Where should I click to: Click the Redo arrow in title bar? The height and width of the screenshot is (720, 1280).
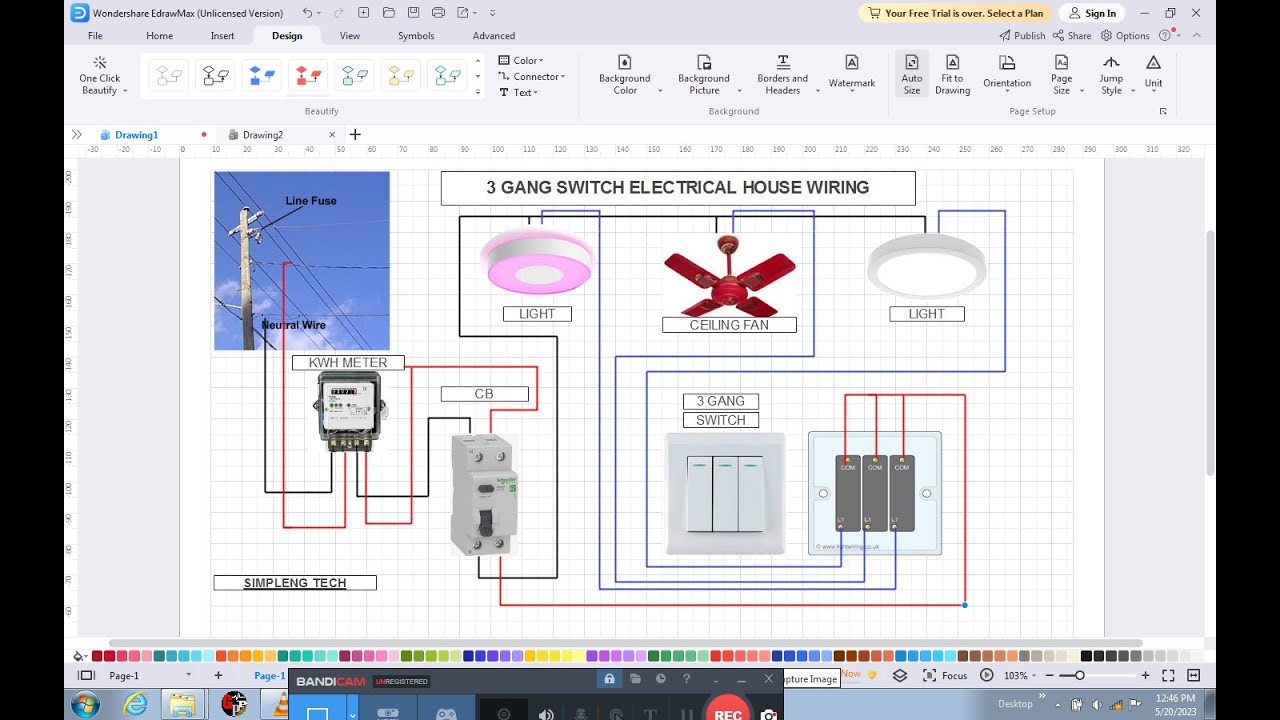click(337, 13)
